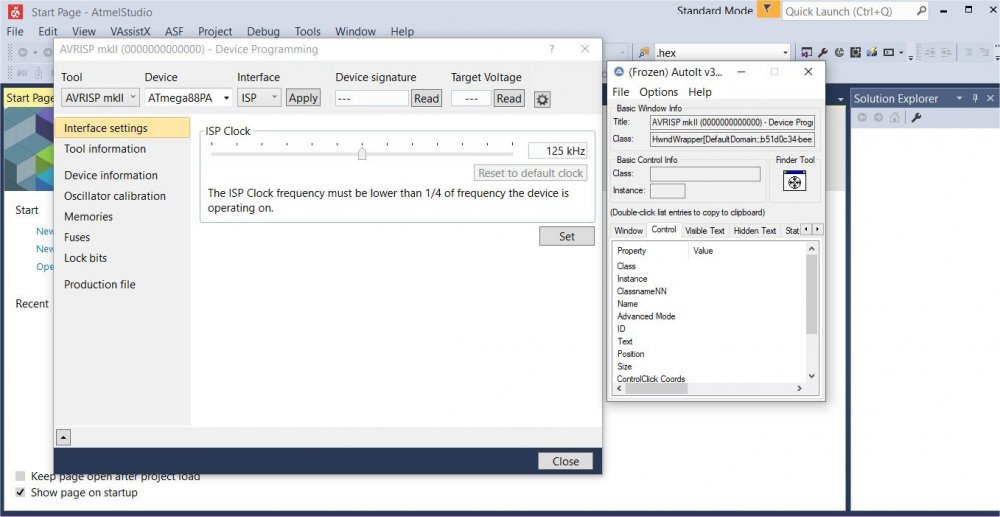Open the Properties wrench icon in toolbar
Viewport: 1000px width, 517px height.
click(x=823, y=52)
